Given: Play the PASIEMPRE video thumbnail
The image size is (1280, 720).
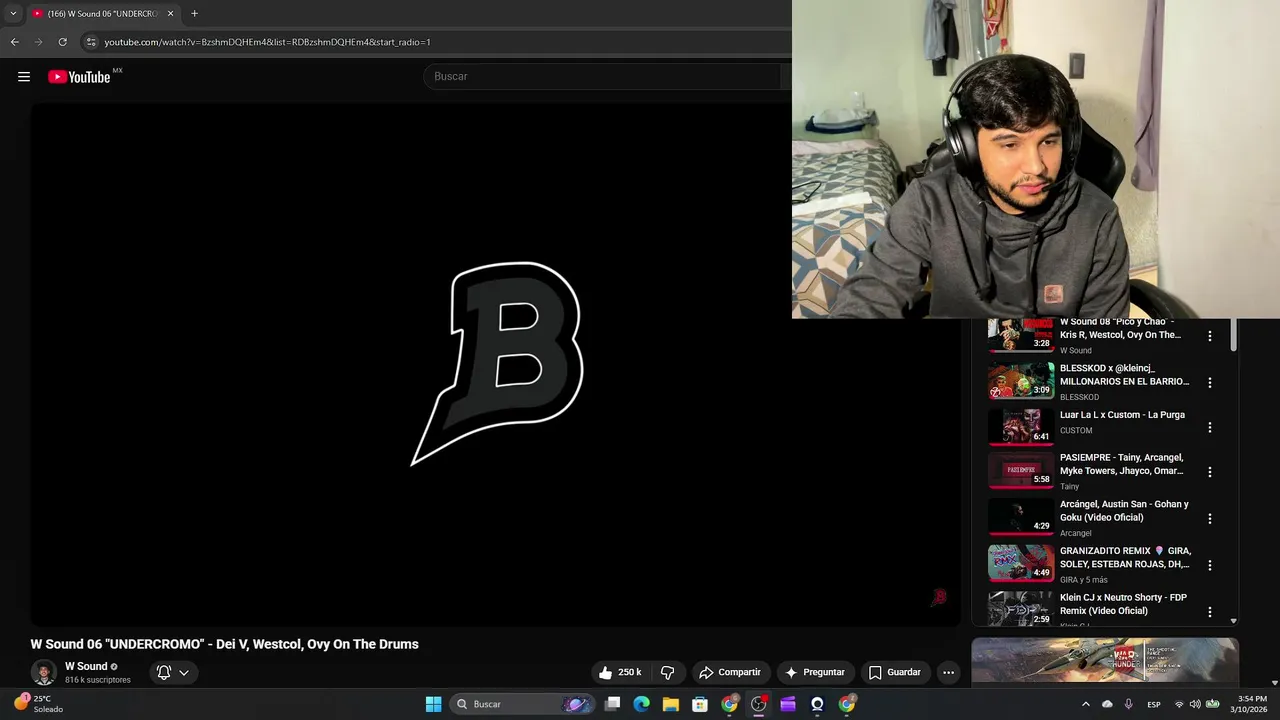Looking at the screenshot, I should [x=1021, y=471].
